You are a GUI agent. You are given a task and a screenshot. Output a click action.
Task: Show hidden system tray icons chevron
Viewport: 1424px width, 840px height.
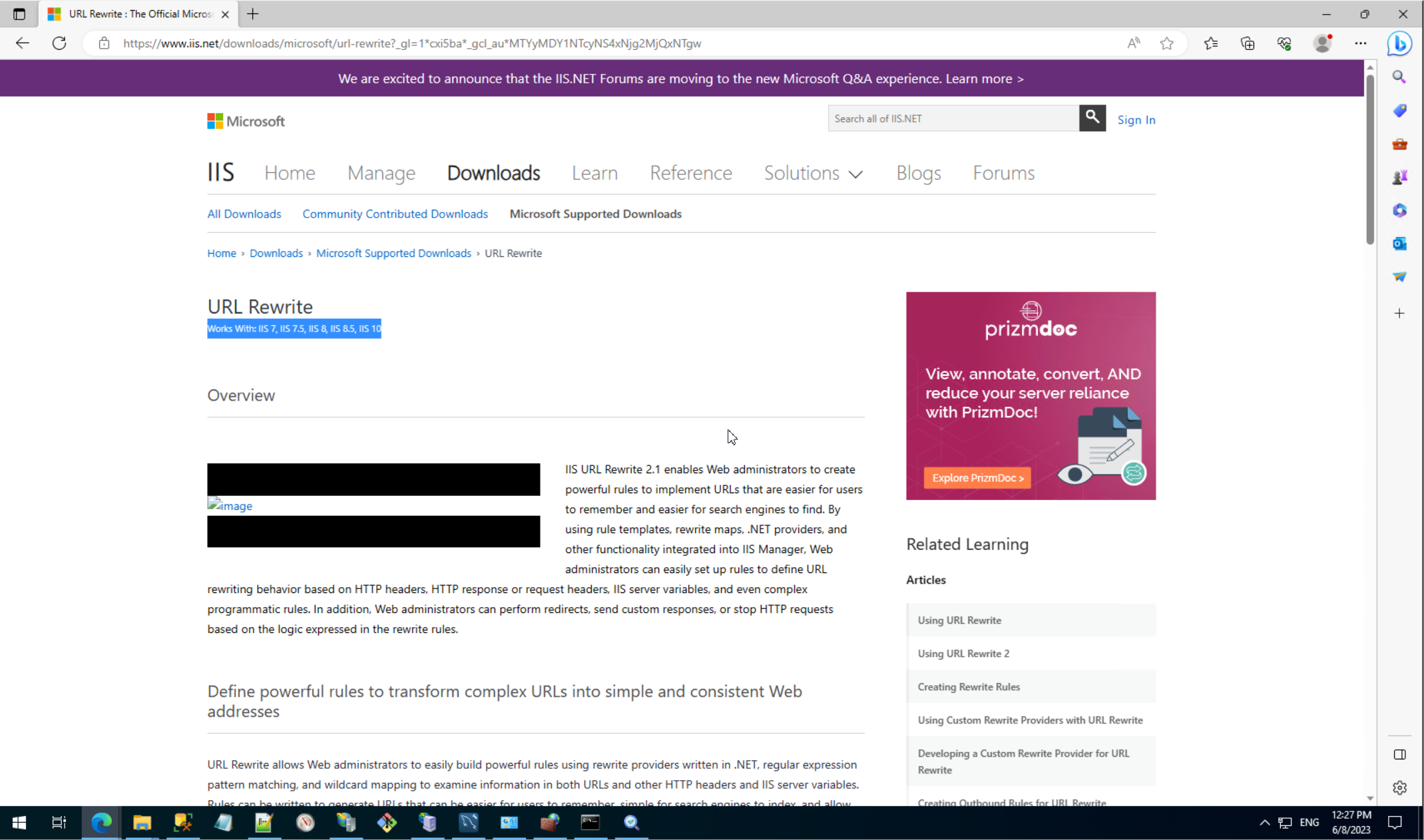1264,823
